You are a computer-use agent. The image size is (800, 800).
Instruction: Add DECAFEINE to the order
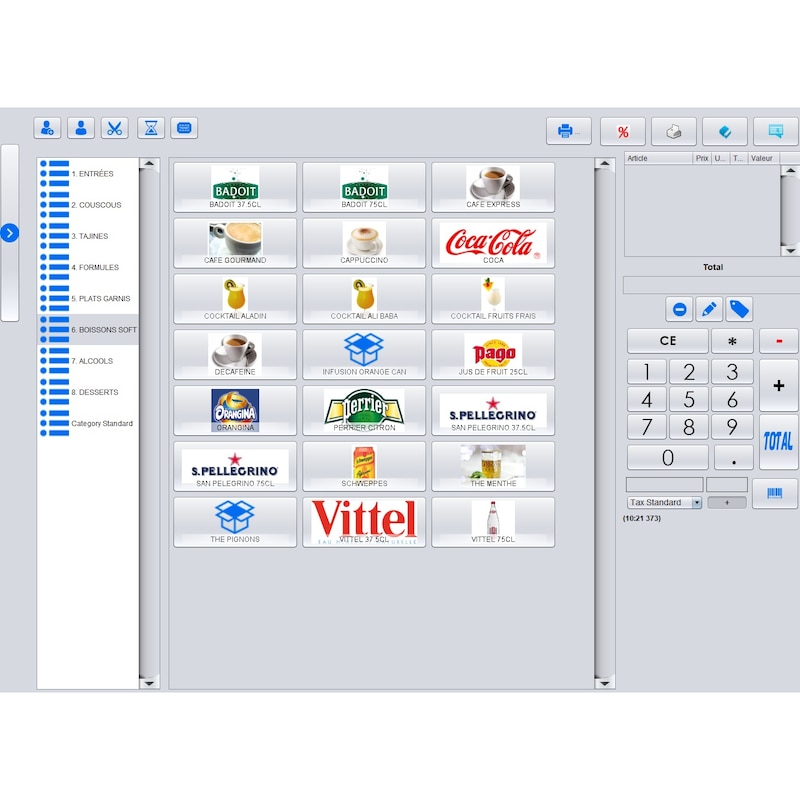click(235, 355)
